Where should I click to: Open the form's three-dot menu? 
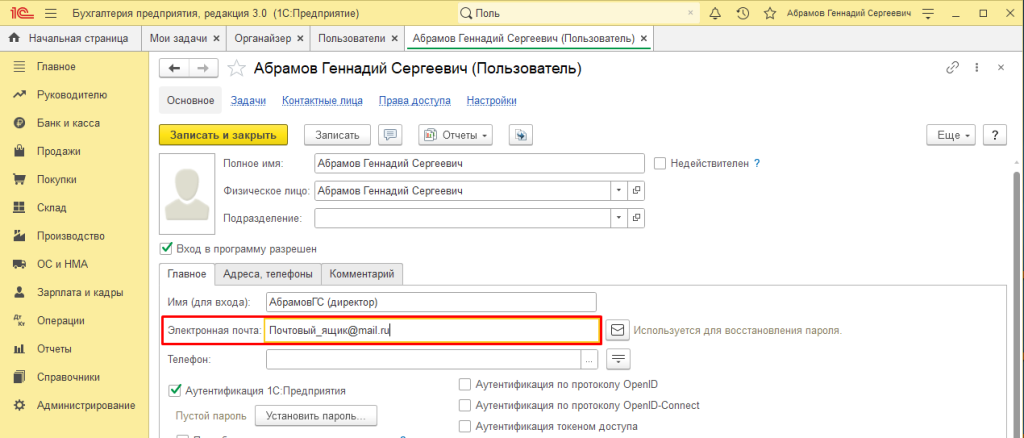(976, 68)
